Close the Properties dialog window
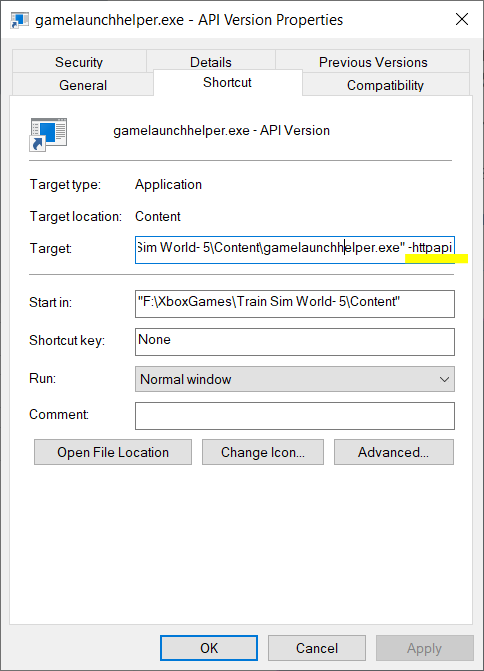The width and height of the screenshot is (484, 671). click(x=462, y=19)
